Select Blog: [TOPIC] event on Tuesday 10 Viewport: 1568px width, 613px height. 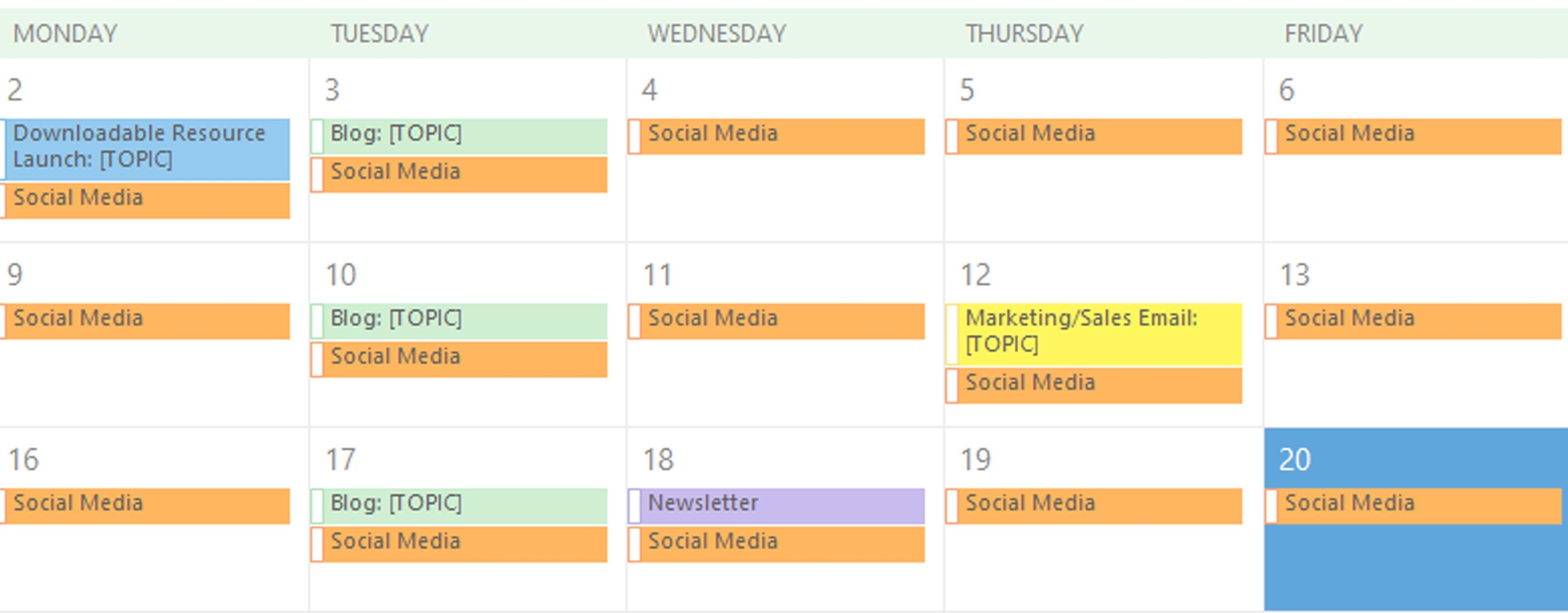pos(459,321)
